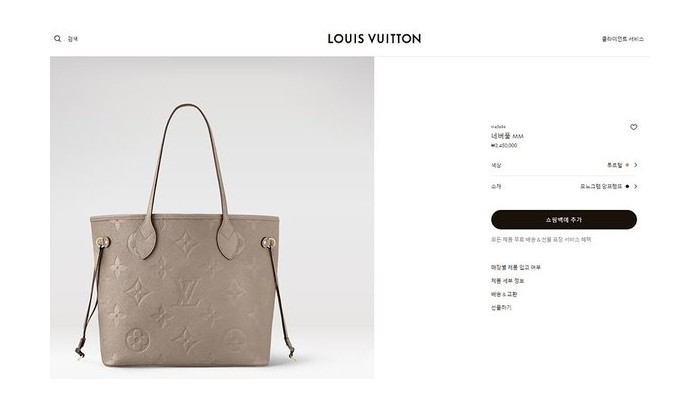Select the 투르털 color value
700x408 pixels.
click(x=614, y=165)
